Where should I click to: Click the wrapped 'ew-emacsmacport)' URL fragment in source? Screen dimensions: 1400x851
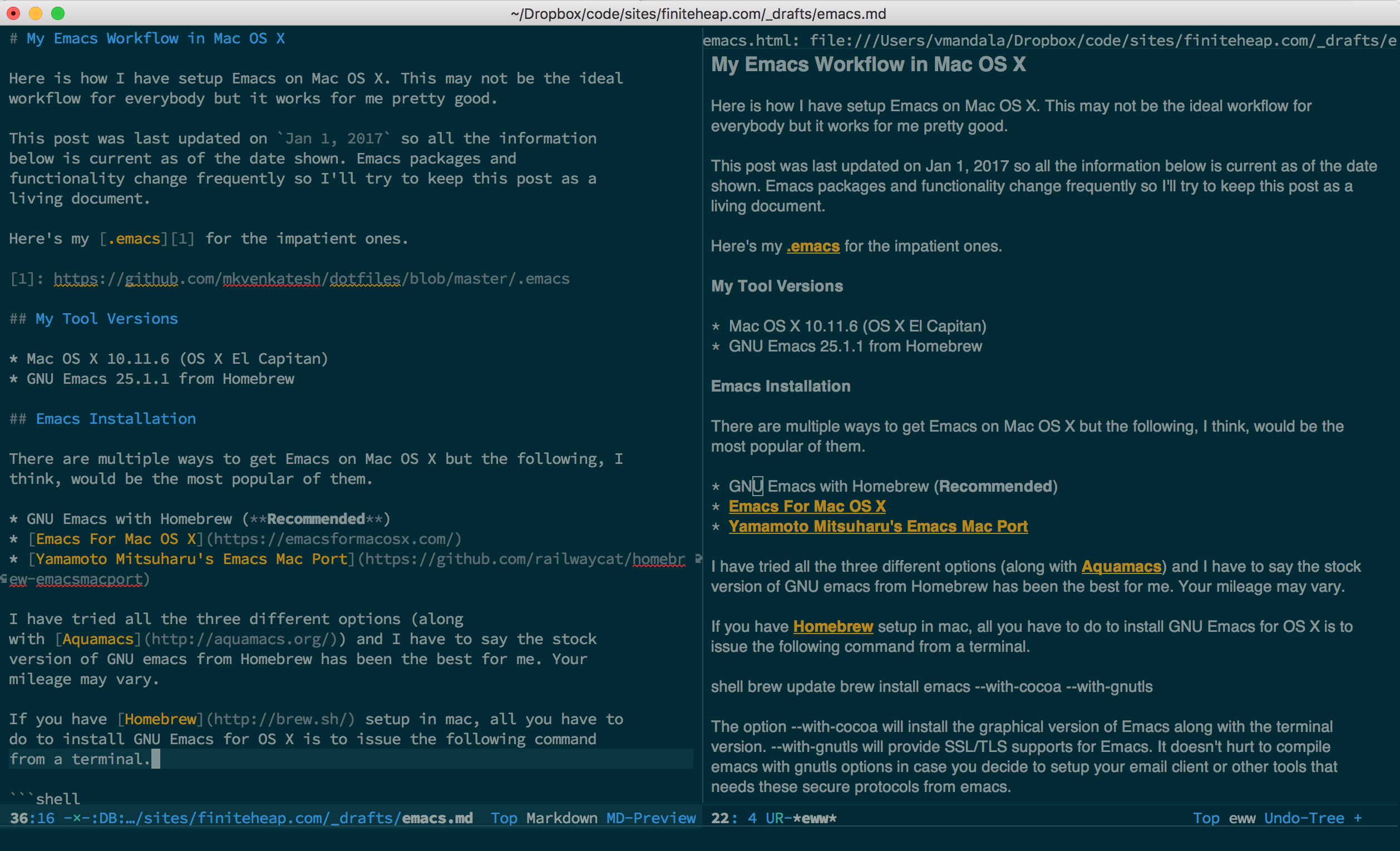tap(79, 579)
